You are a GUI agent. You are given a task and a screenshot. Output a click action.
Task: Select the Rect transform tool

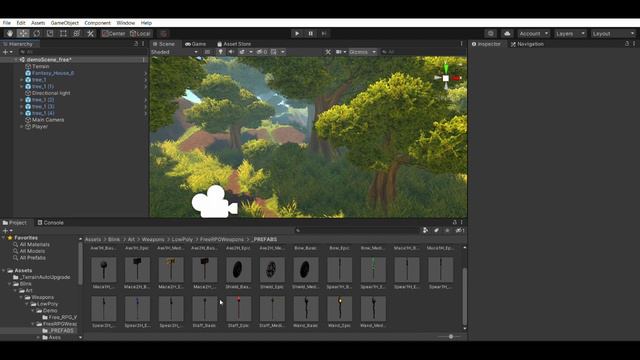click(63, 33)
